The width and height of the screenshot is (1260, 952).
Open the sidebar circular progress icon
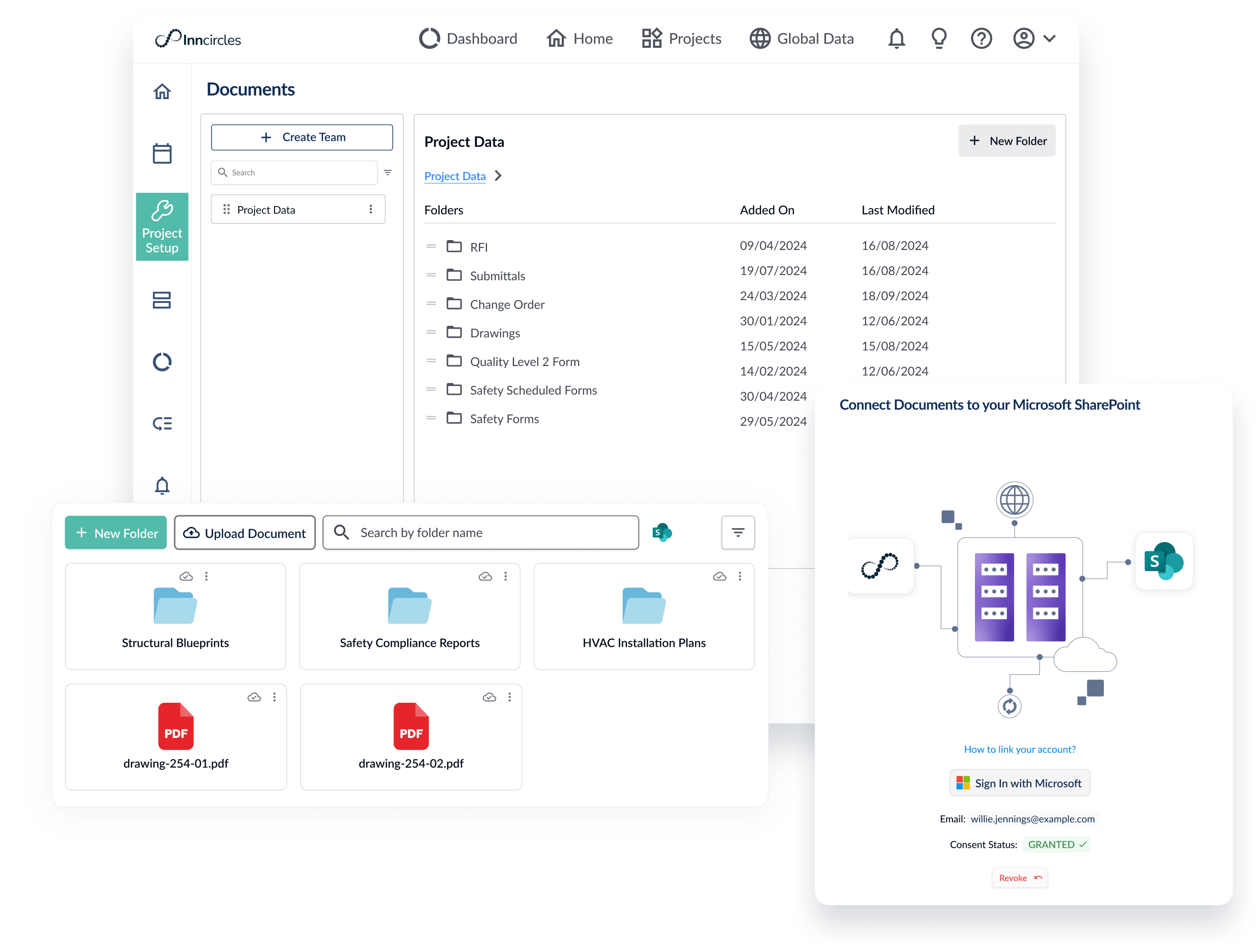[x=162, y=362]
